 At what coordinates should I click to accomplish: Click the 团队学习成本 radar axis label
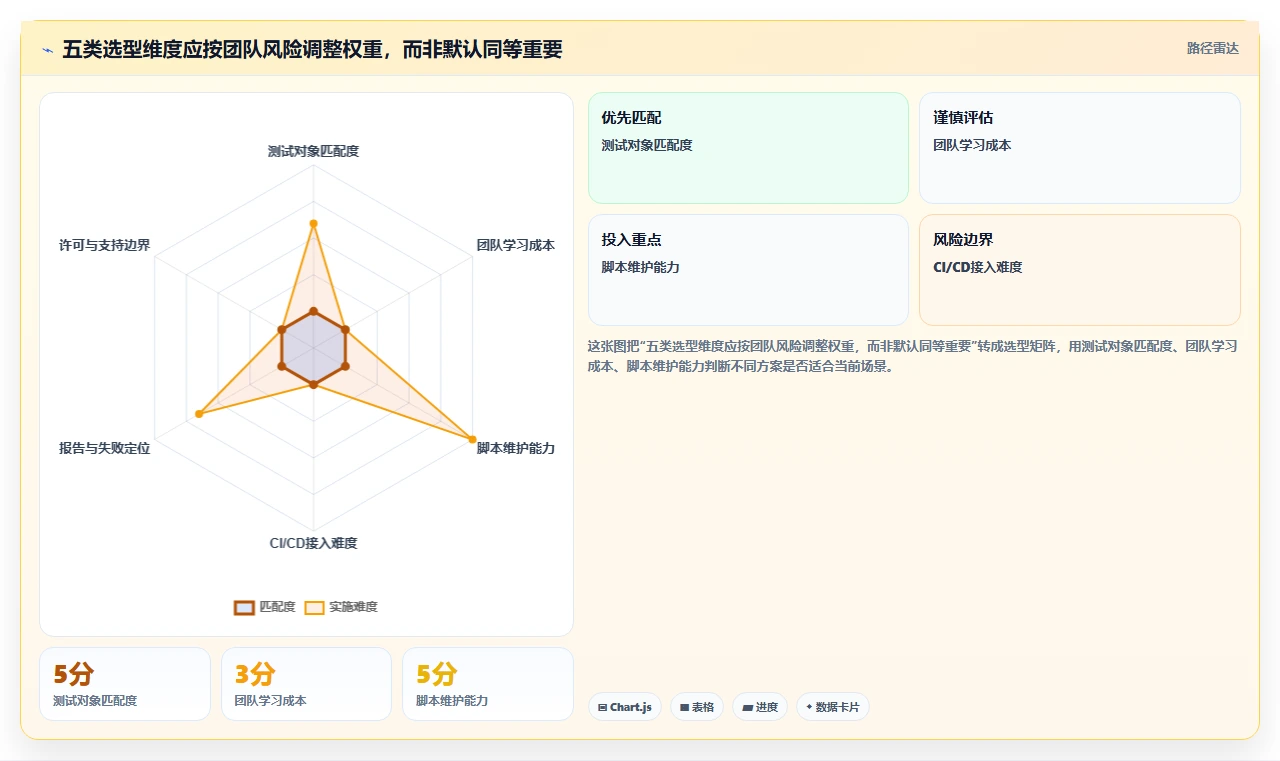pos(516,245)
